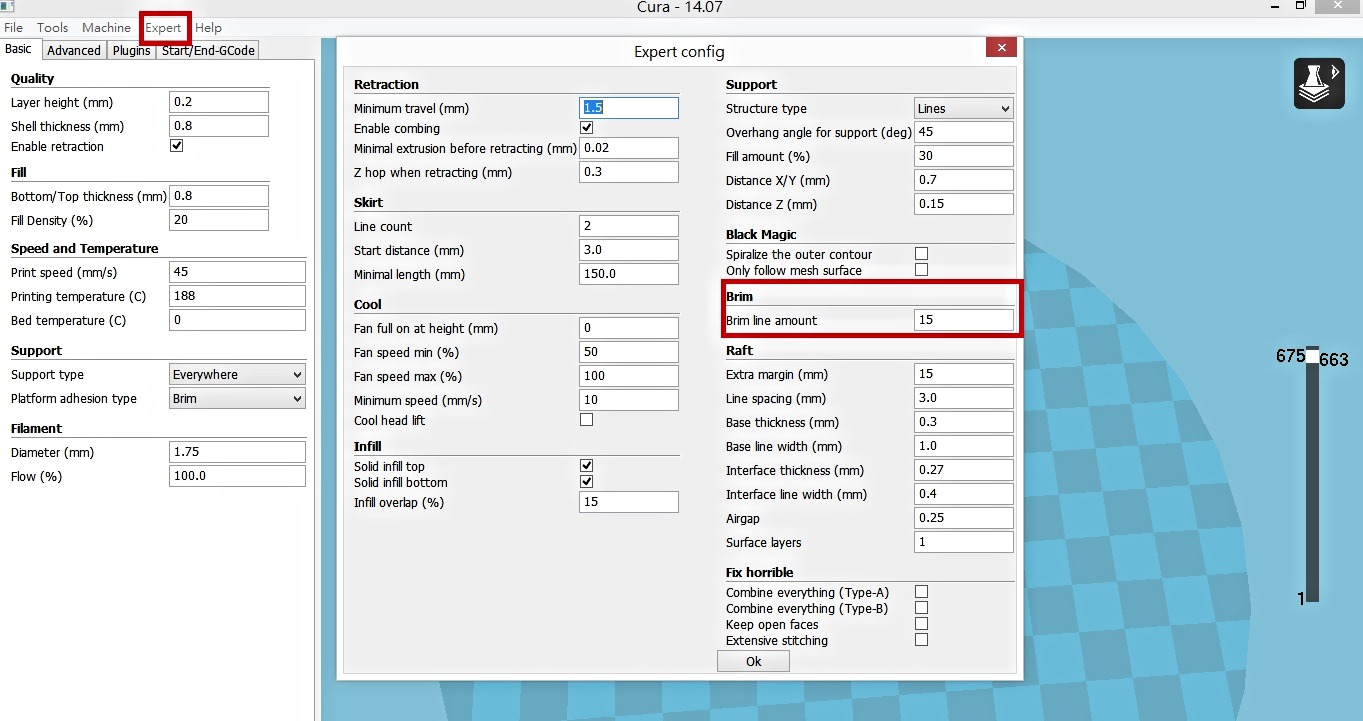The width and height of the screenshot is (1363, 721).
Task: Switch to the Basic tab
Action: pyautogui.click(x=19, y=49)
